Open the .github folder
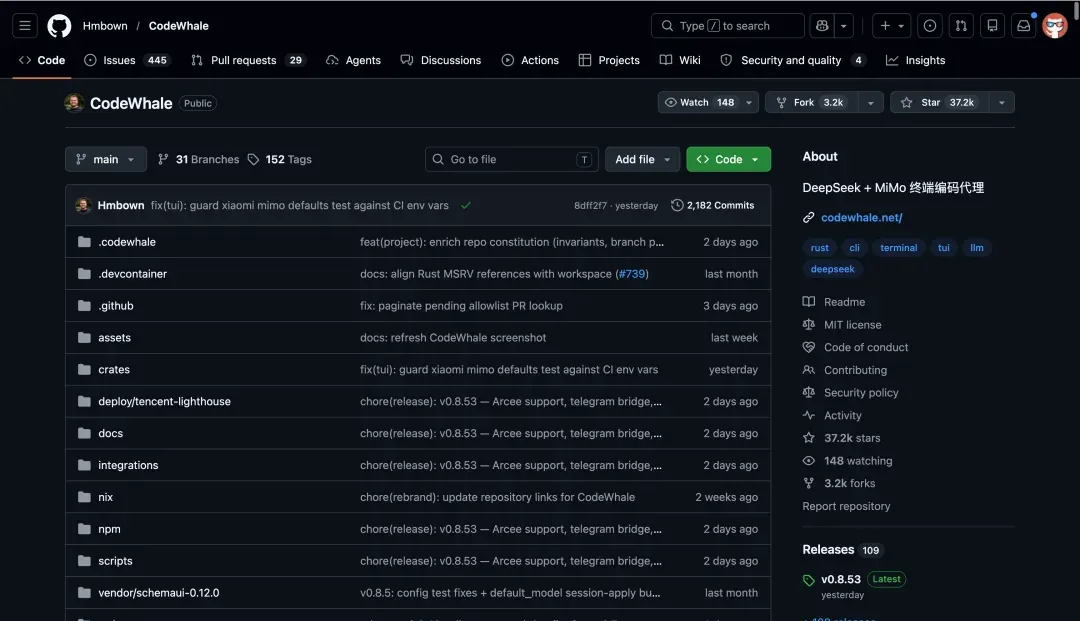This screenshot has width=1080, height=621. [116, 306]
